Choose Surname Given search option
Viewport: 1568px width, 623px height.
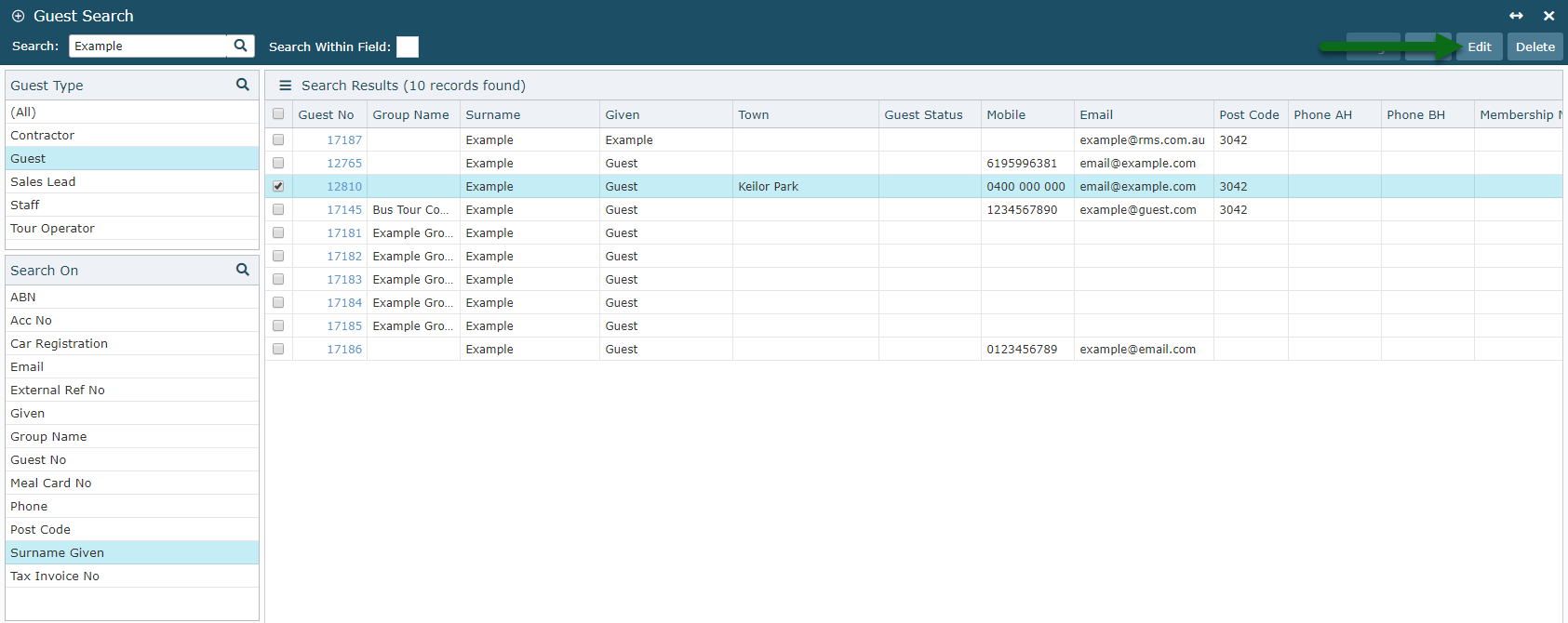click(x=132, y=552)
